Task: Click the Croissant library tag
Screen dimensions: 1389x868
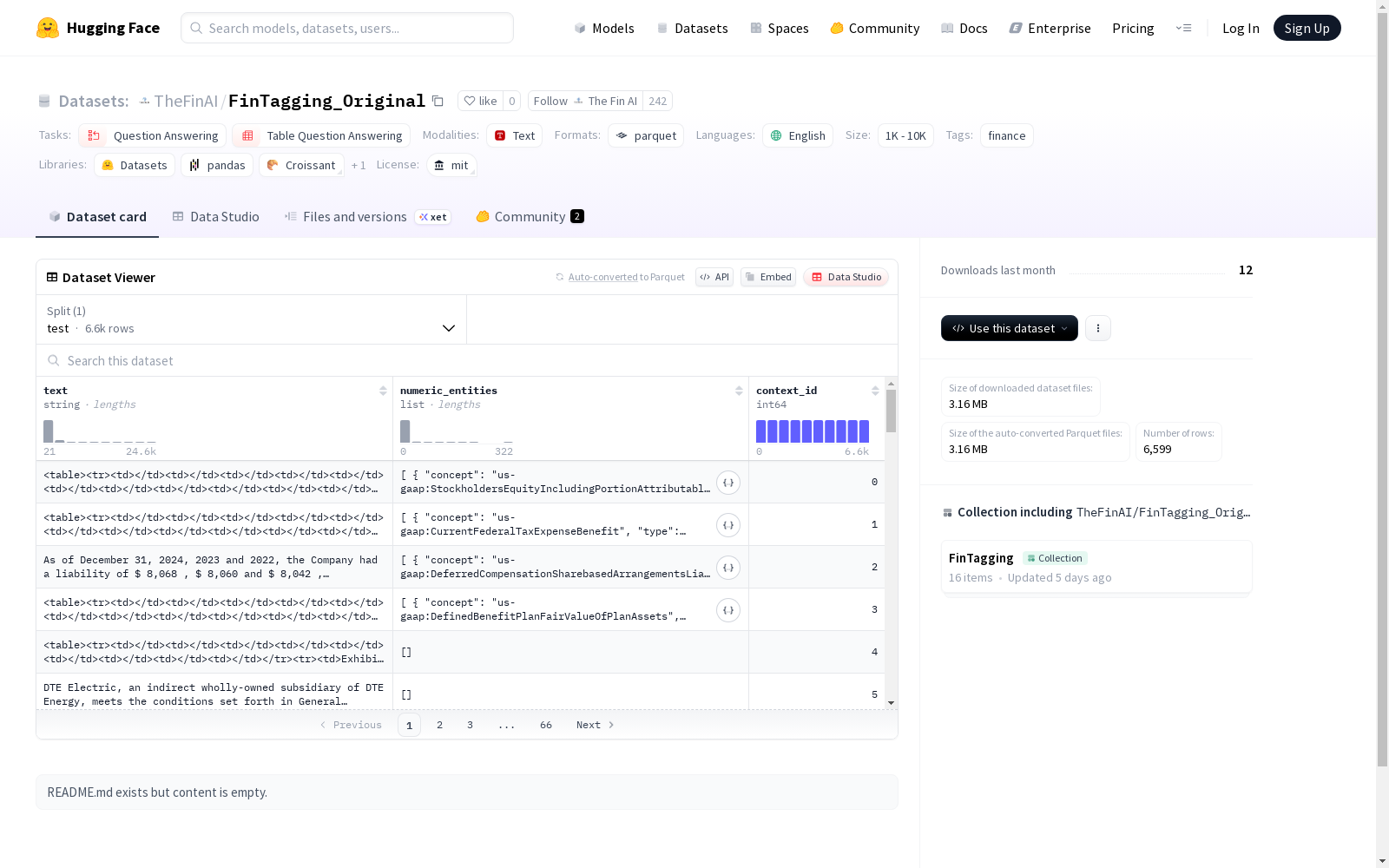Action: pos(301,165)
